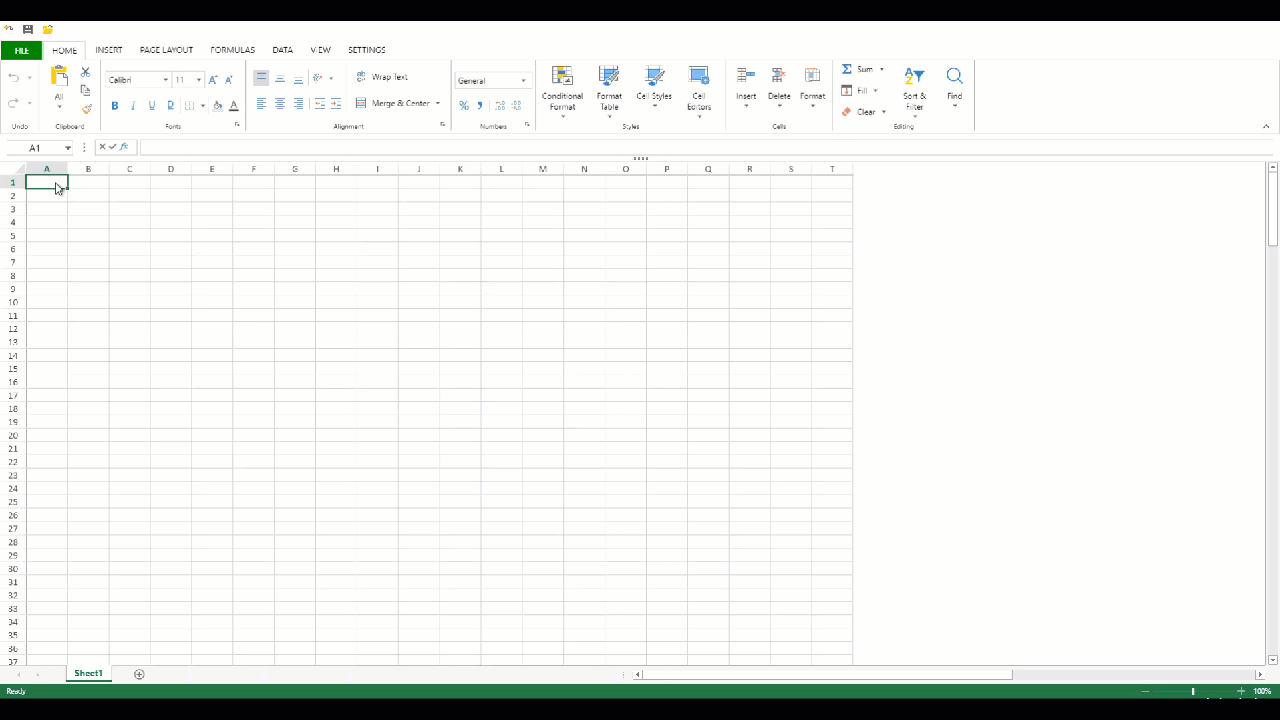The height and width of the screenshot is (720, 1280).
Task: Add a new sheet with plus button
Action: coord(139,674)
